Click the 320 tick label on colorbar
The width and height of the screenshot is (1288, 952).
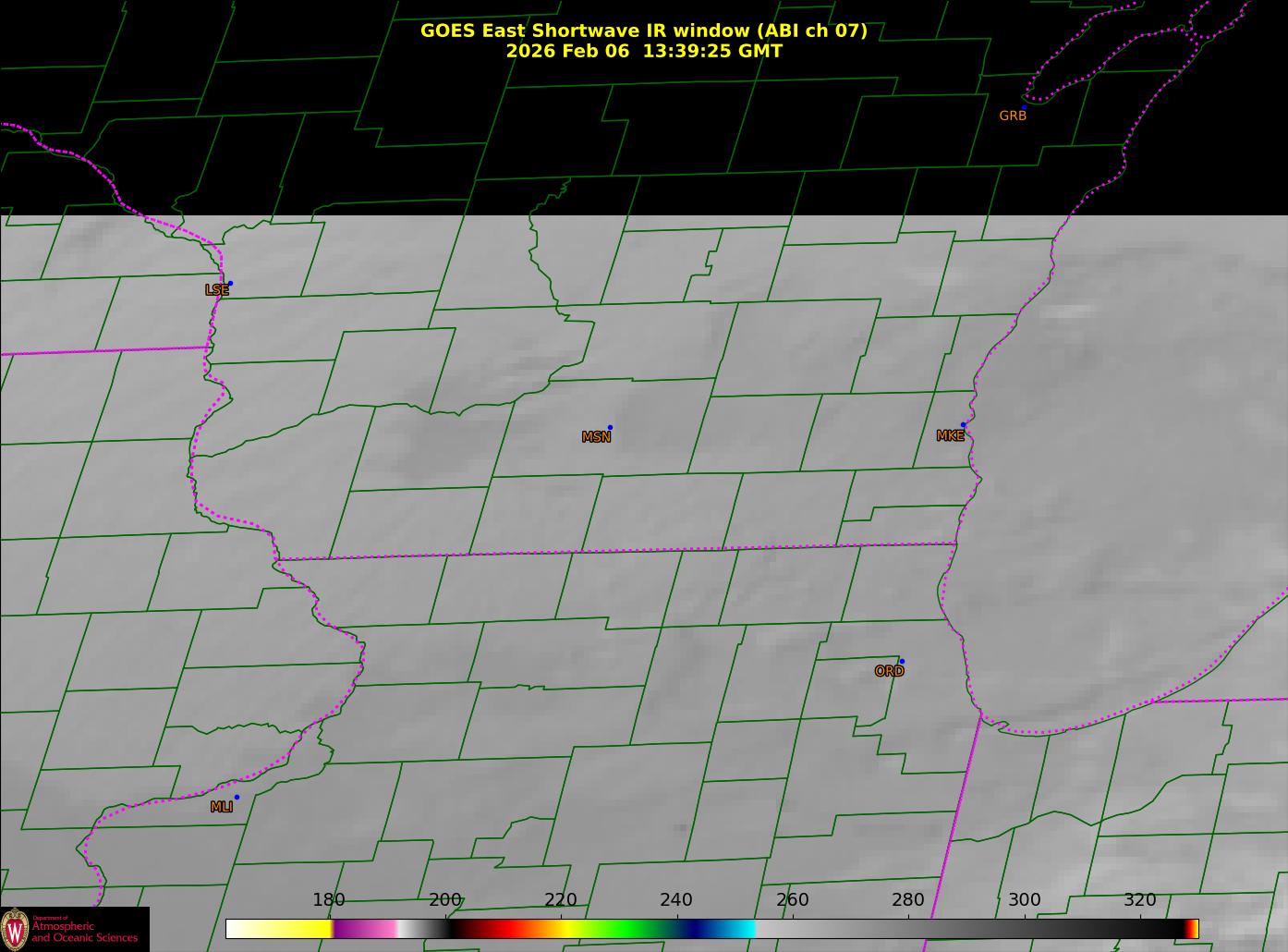[x=1139, y=900]
